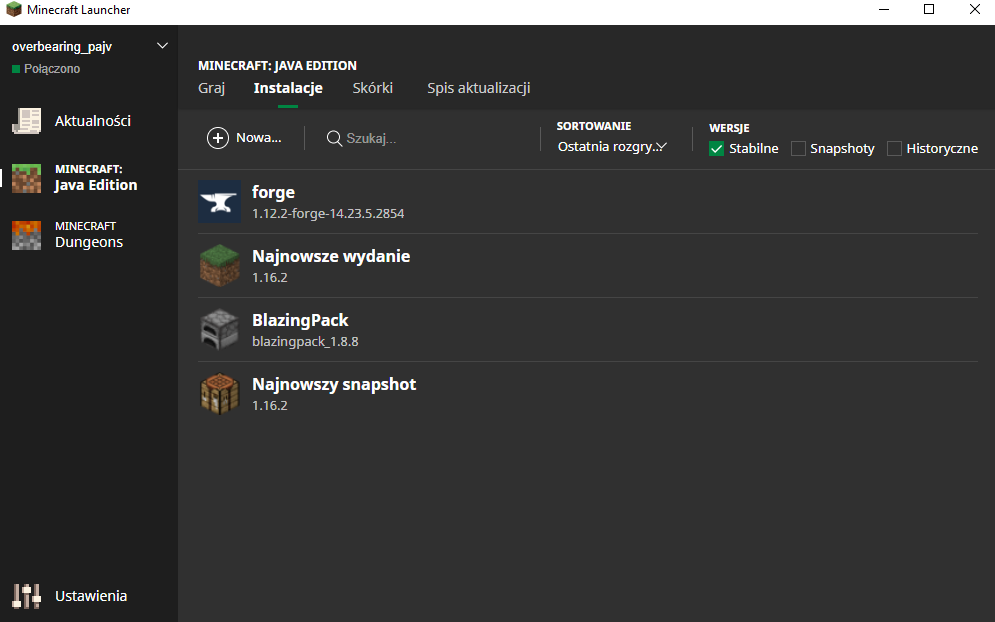Enable the Historyczne checkbox
Viewport: 995px width, 622px height.
[x=894, y=149]
